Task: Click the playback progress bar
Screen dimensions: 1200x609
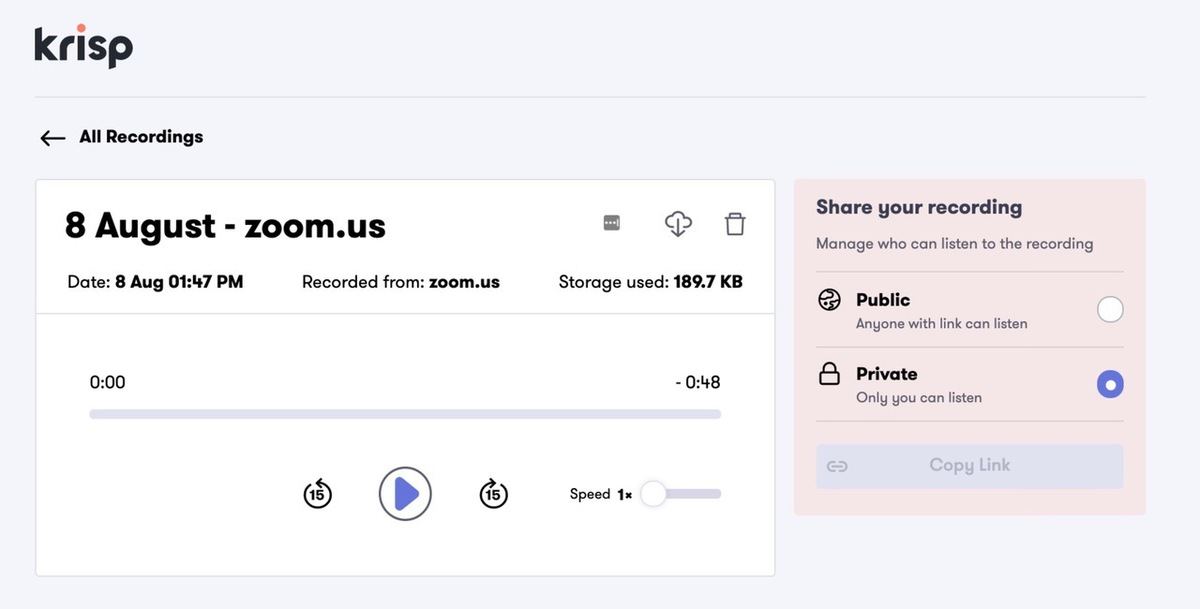Action: coord(405,414)
